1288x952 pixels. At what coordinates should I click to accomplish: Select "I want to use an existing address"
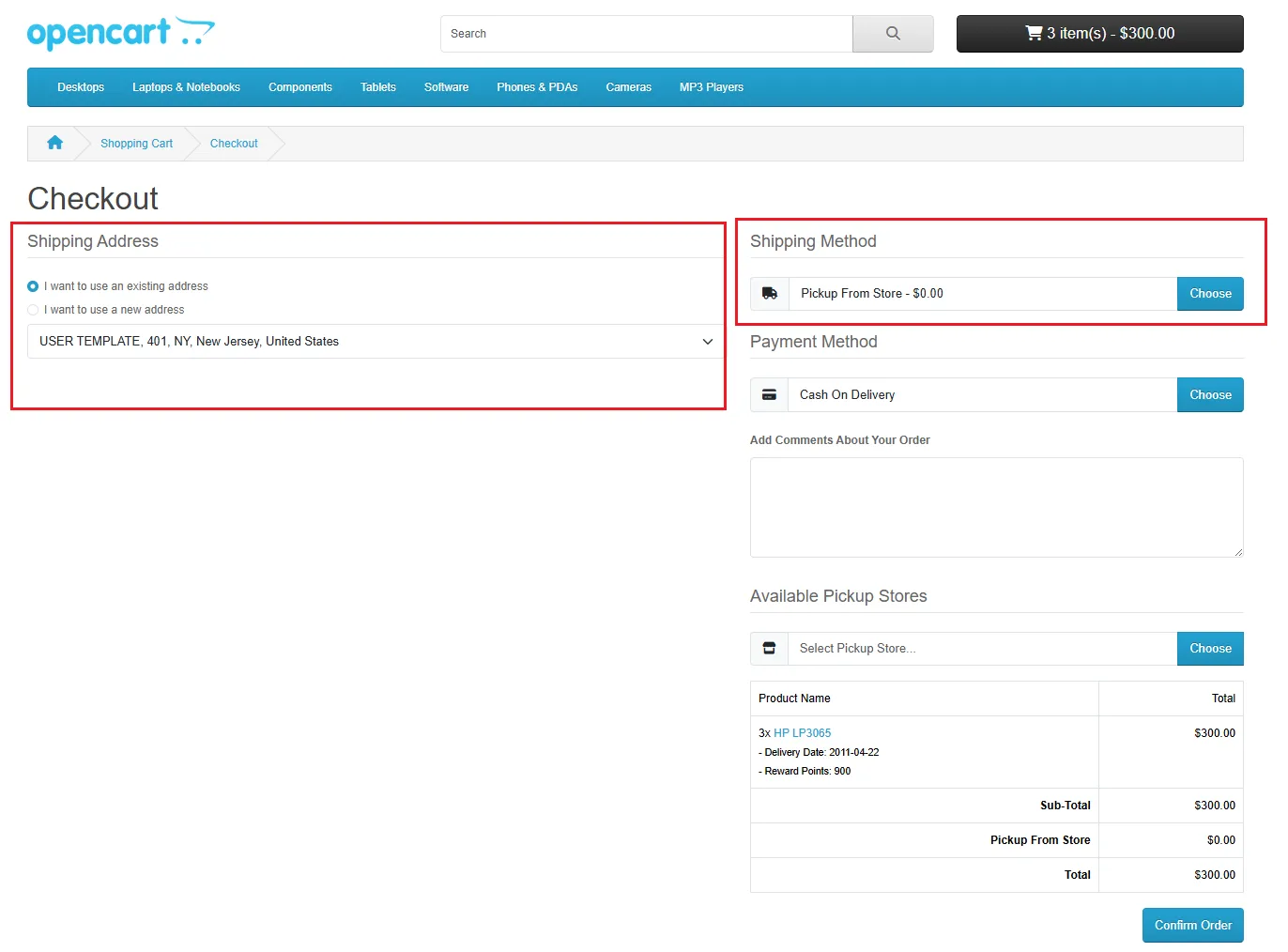[33, 286]
